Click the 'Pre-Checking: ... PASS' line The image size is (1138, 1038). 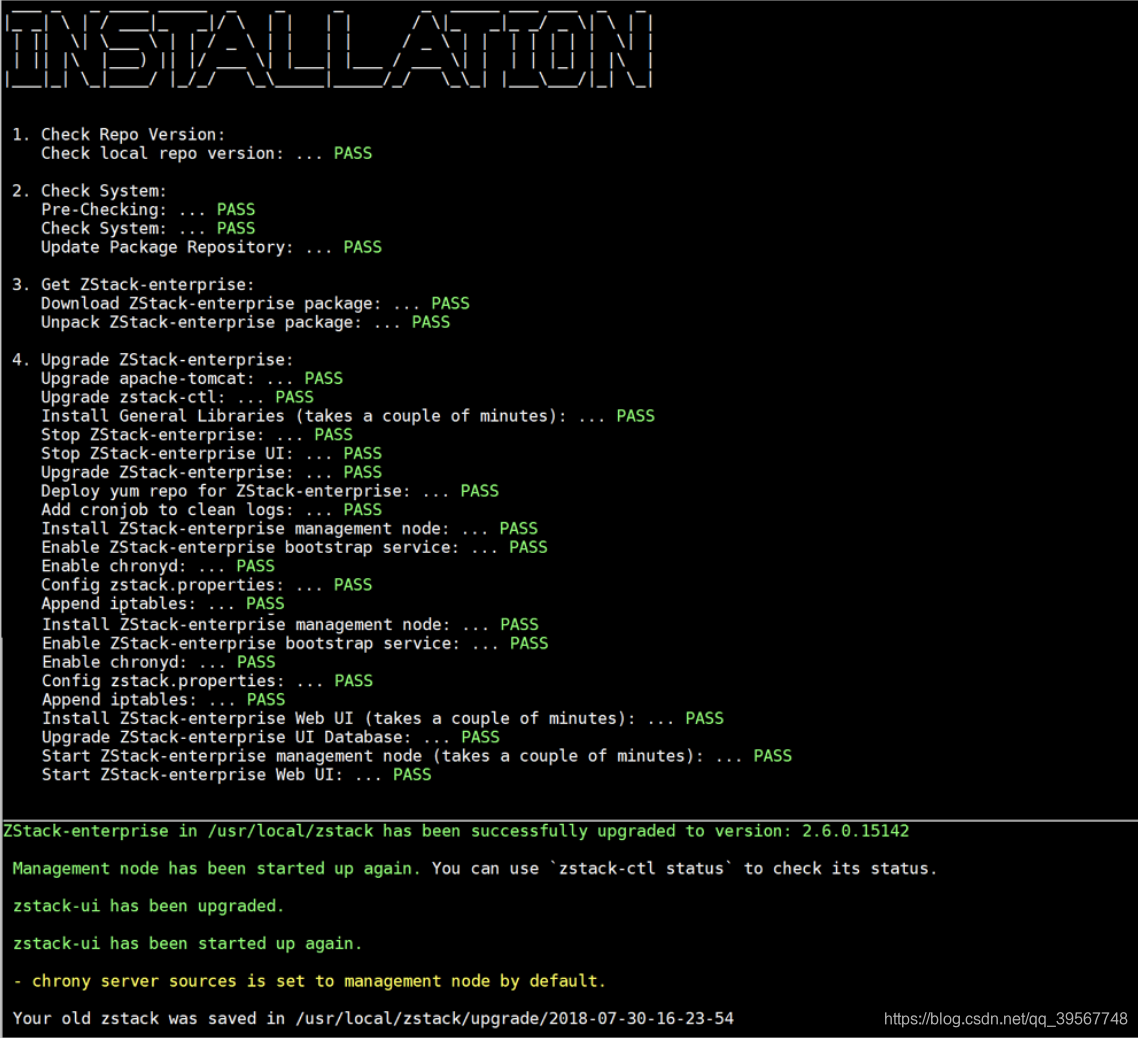(148, 210)
